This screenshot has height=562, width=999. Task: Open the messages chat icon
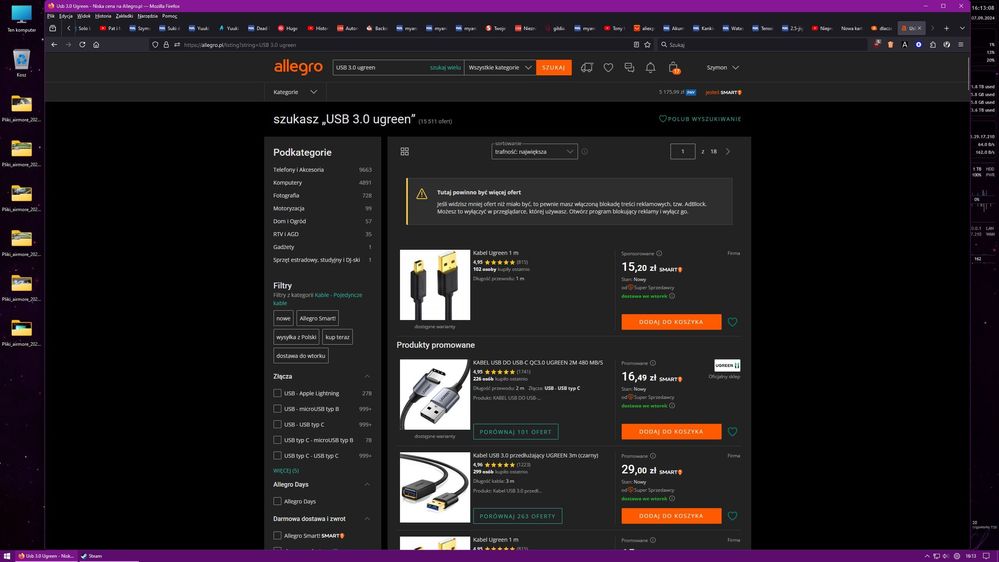point(629,68)
